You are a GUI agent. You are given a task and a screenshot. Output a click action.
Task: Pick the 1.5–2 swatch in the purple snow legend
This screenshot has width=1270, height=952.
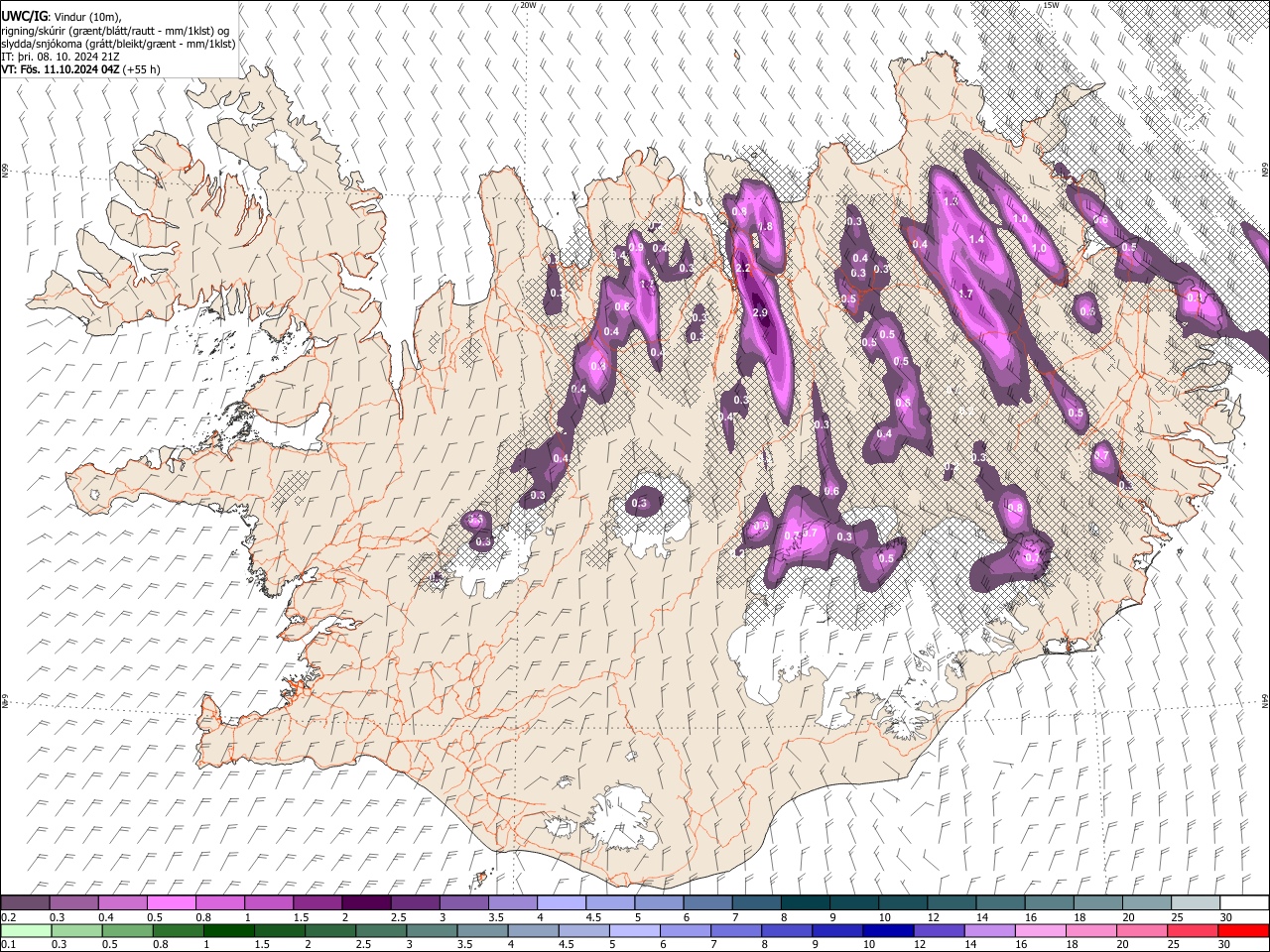(x=317, y=903)
